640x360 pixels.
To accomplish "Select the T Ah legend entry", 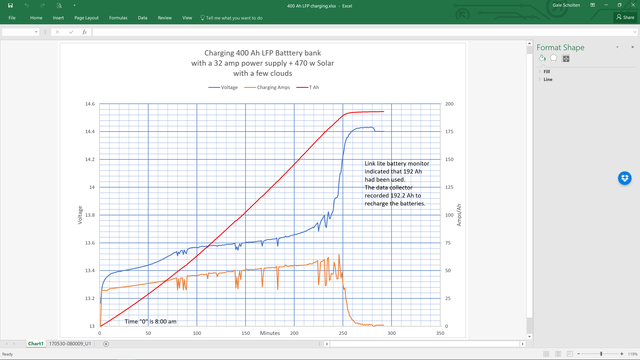I will pos(308,87).
